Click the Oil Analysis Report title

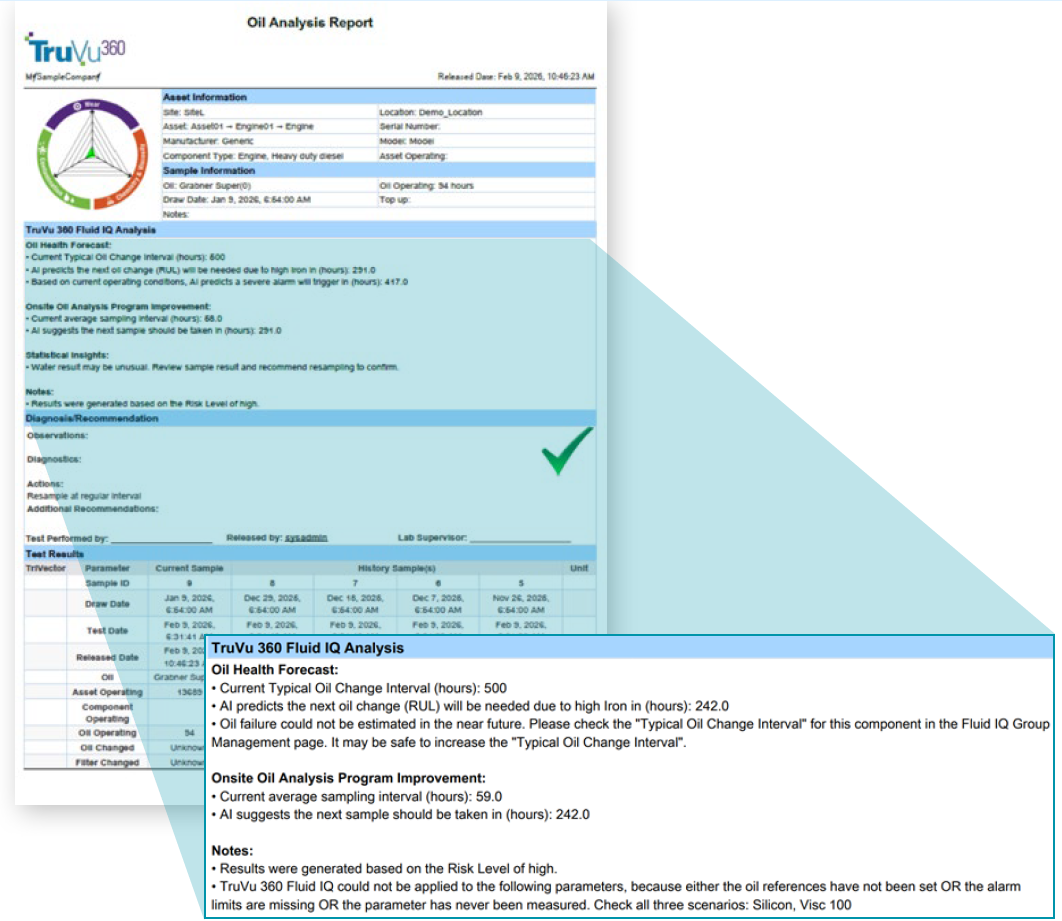coord(310,22)
